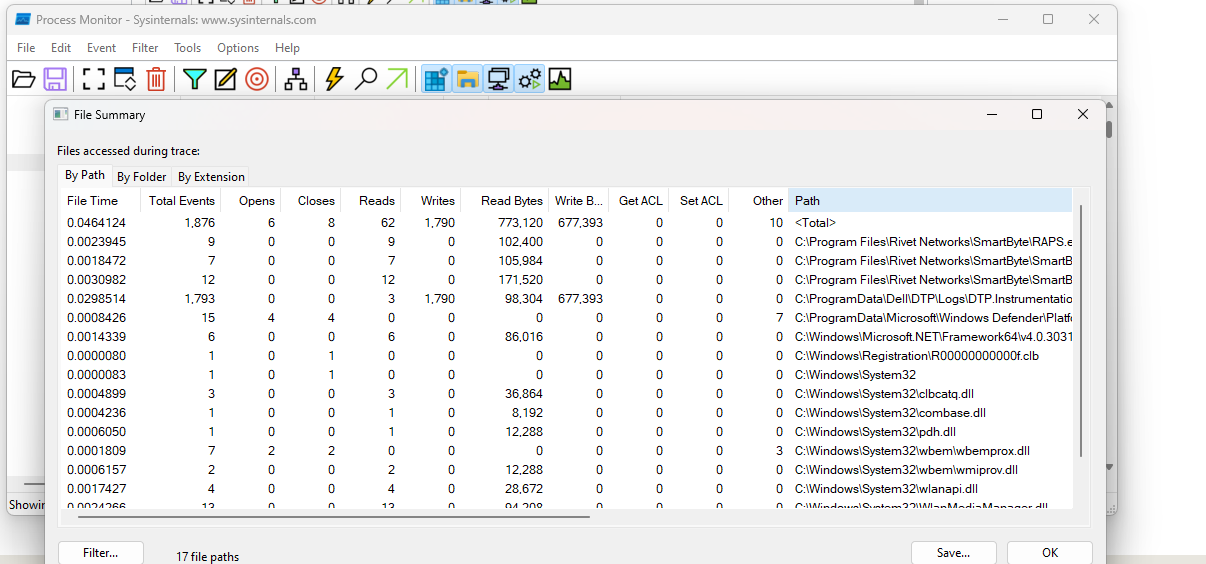Click the Include process target icon
This screenshot has height=564, width=1206.
(257, 79)
